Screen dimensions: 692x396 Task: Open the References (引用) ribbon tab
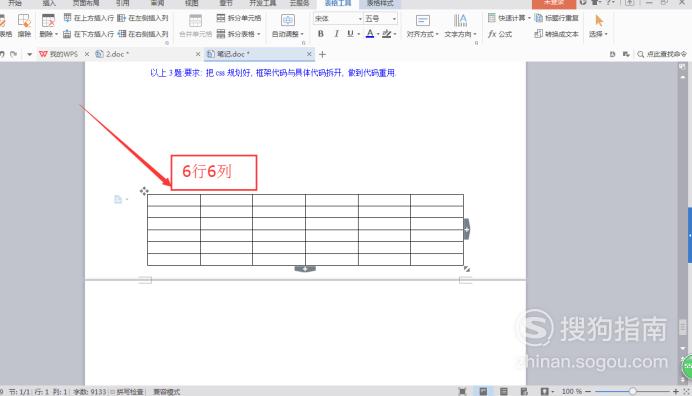tap(122, 4)
